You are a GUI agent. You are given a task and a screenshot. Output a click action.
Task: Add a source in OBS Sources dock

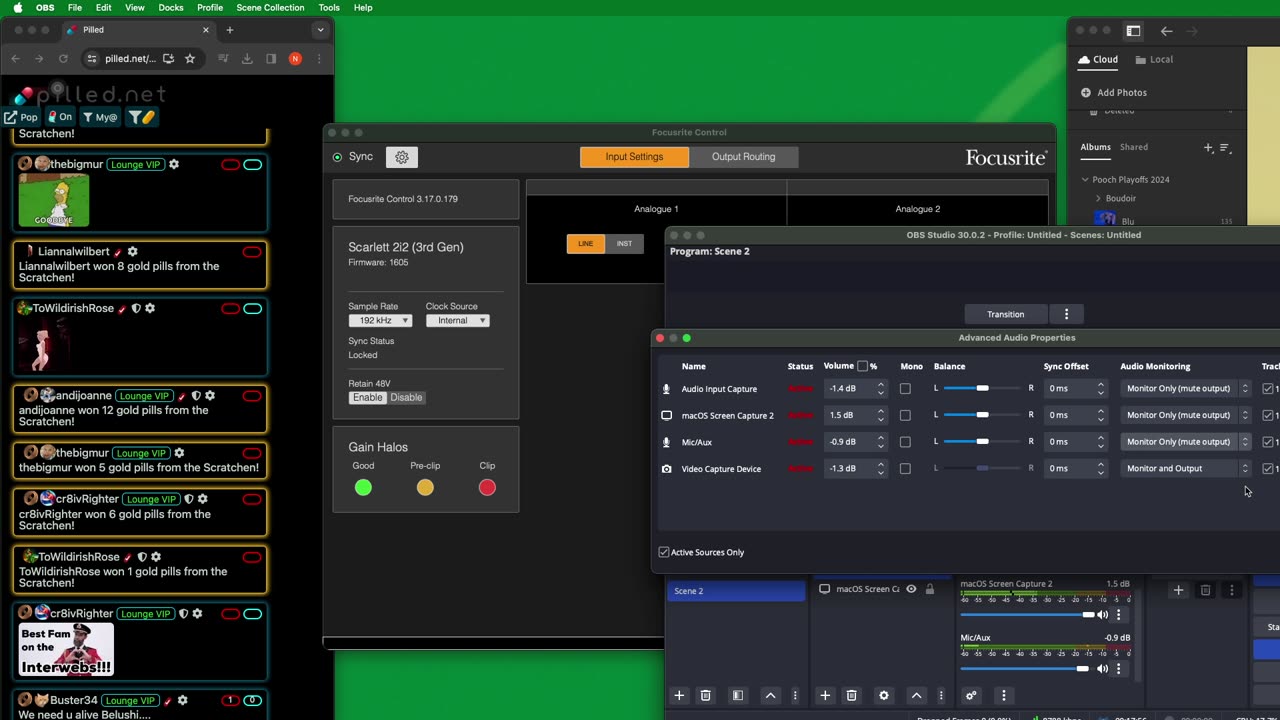[x=825, y=695]
